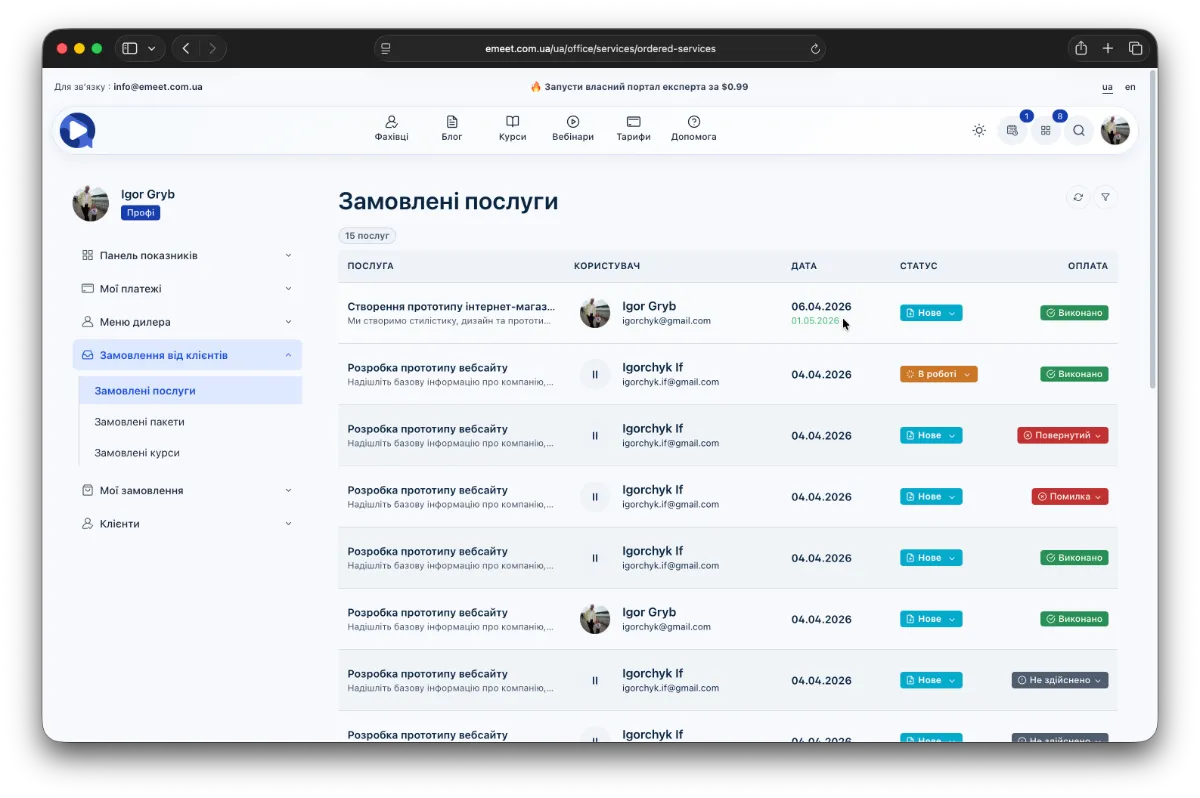Open the messages icon with badge 1
Screen dimensions: 1200x798
click(1013, 130)
